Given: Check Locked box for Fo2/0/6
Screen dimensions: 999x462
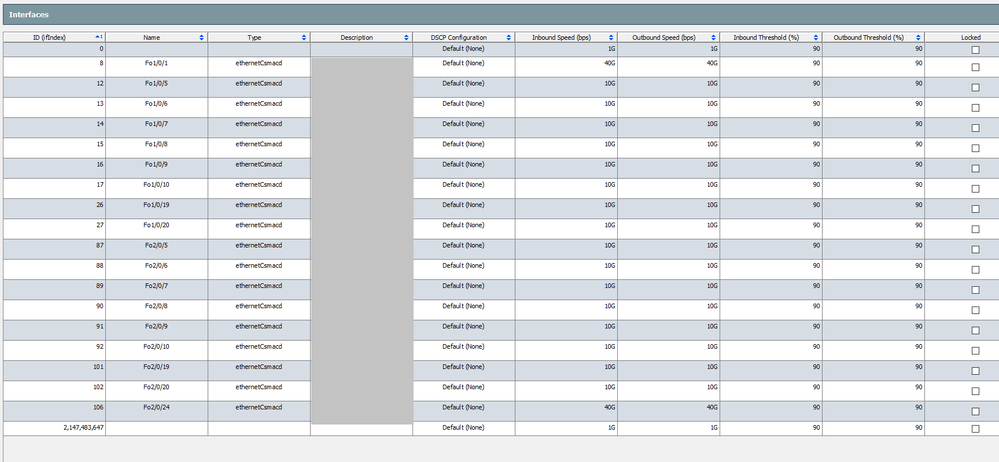Looking at the screenshot, I should (975, 270).
